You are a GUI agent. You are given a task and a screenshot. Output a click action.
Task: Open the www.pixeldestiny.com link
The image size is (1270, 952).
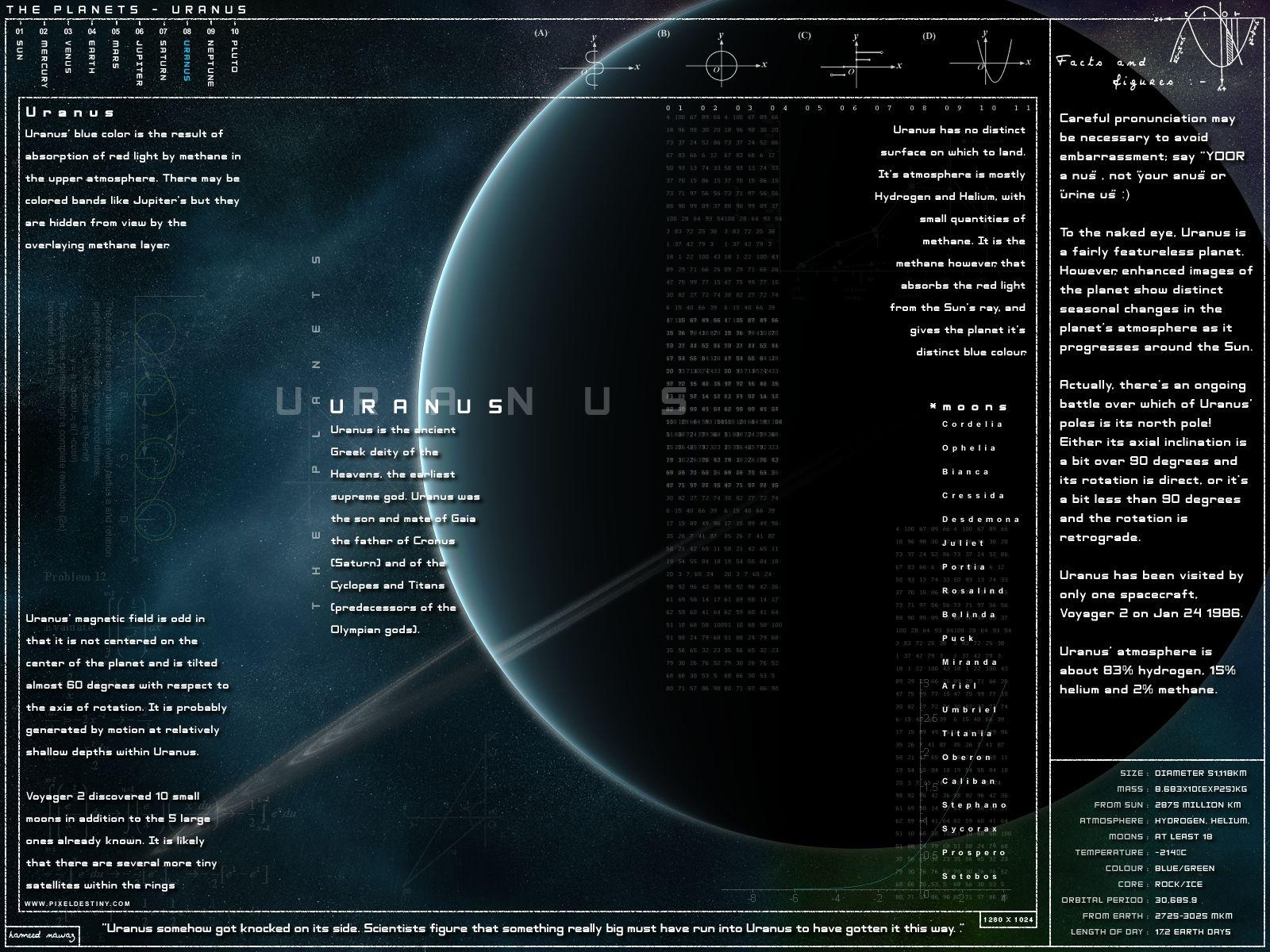point(78,904)
